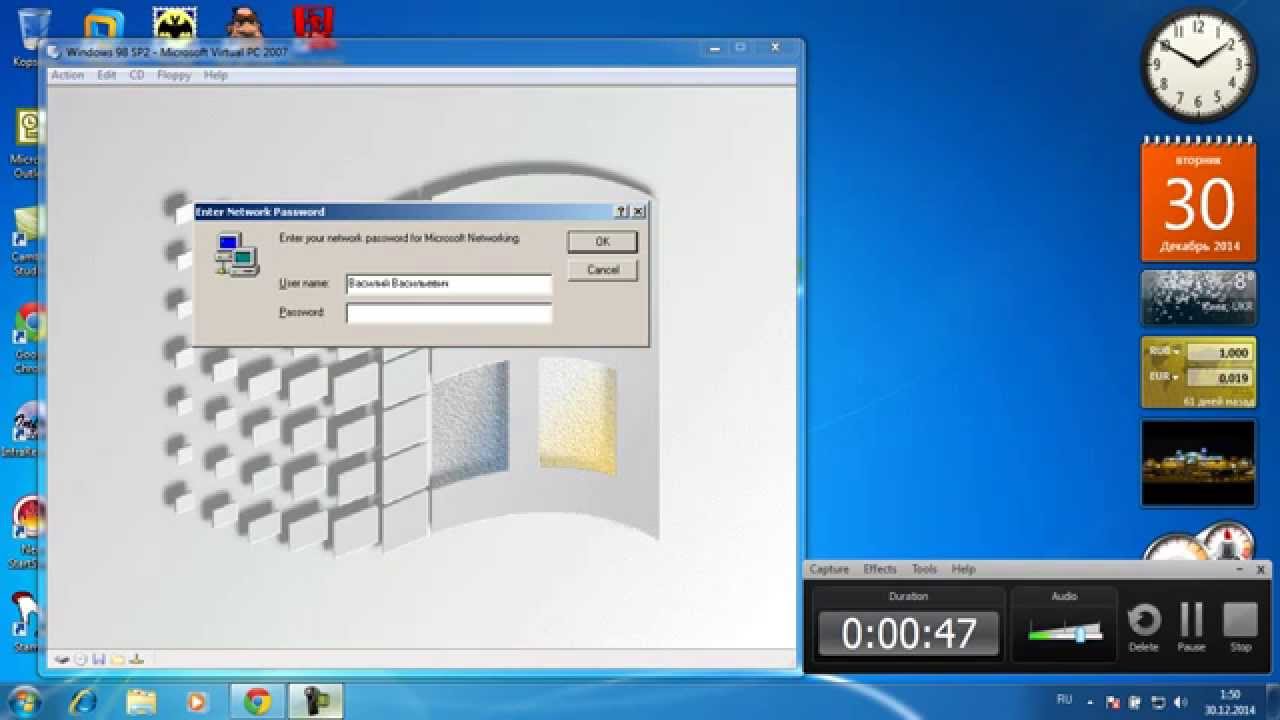Click the floppy disk icon in Virtual PC status bar

99,659
